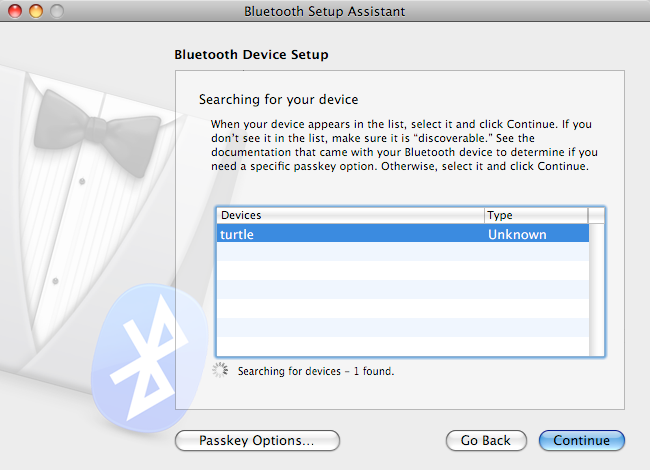Minimize the window with yellow button

pos(36,11)
